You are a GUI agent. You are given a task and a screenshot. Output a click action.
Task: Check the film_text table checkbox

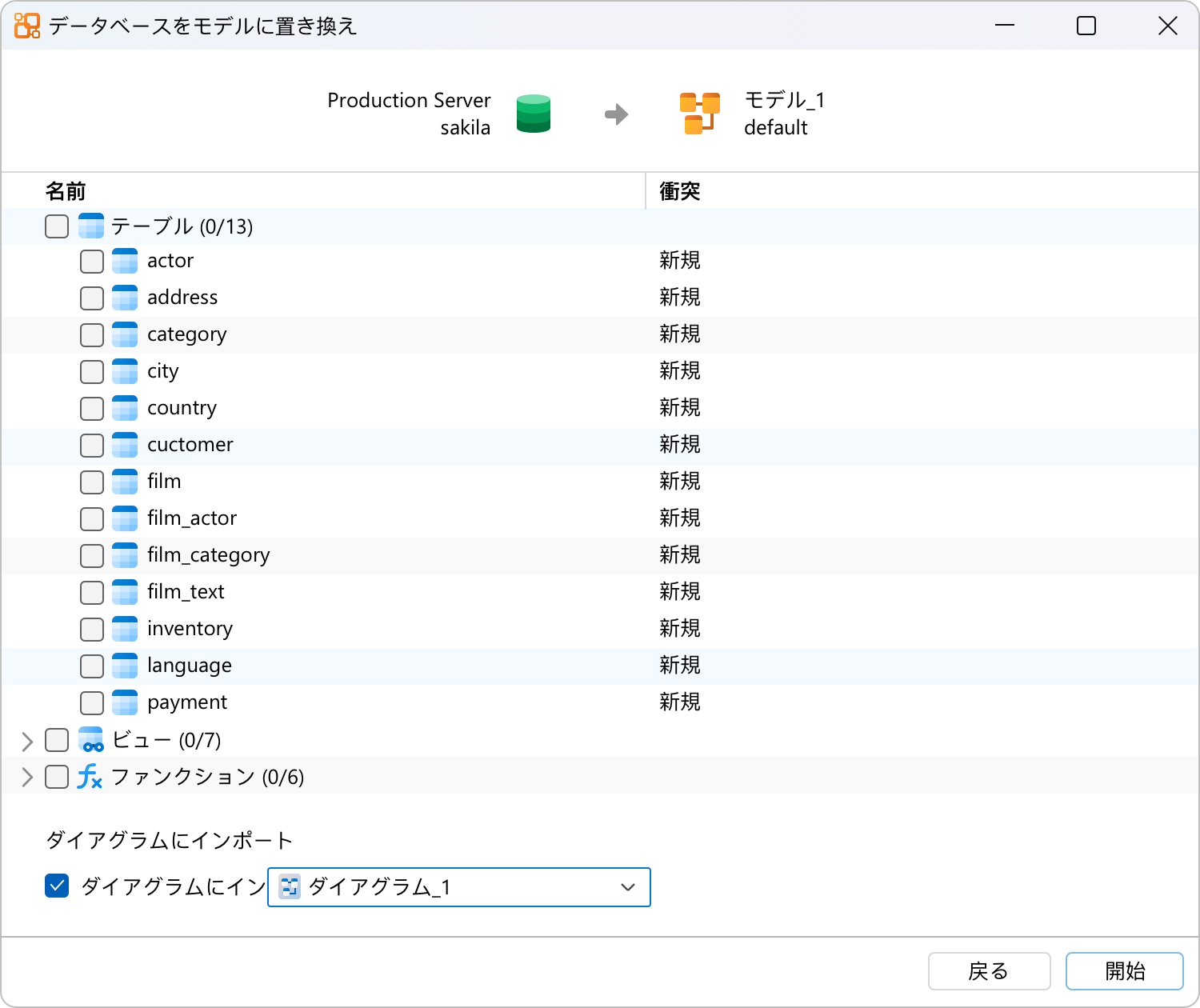[92, 592]
